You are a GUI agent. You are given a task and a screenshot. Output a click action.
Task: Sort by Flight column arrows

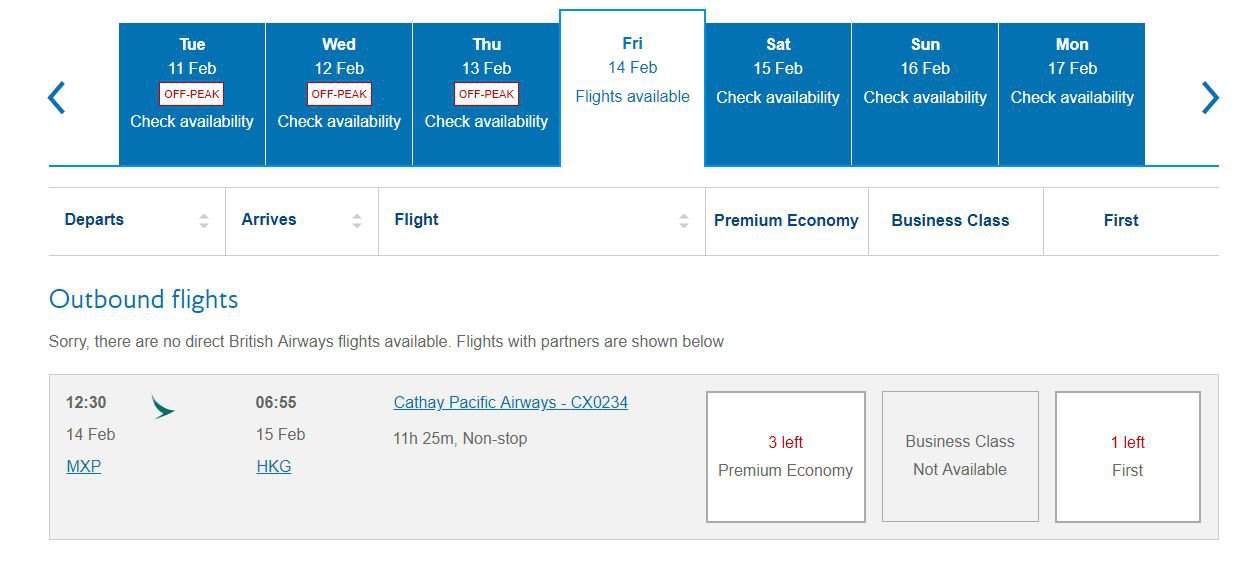click(684, 221)
